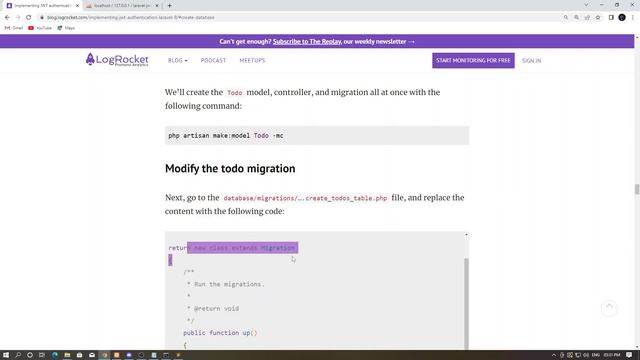Expand the BLOG dropdown menu
The height and width of the screenshot is (360, 640).
click(x=178, y=60)
